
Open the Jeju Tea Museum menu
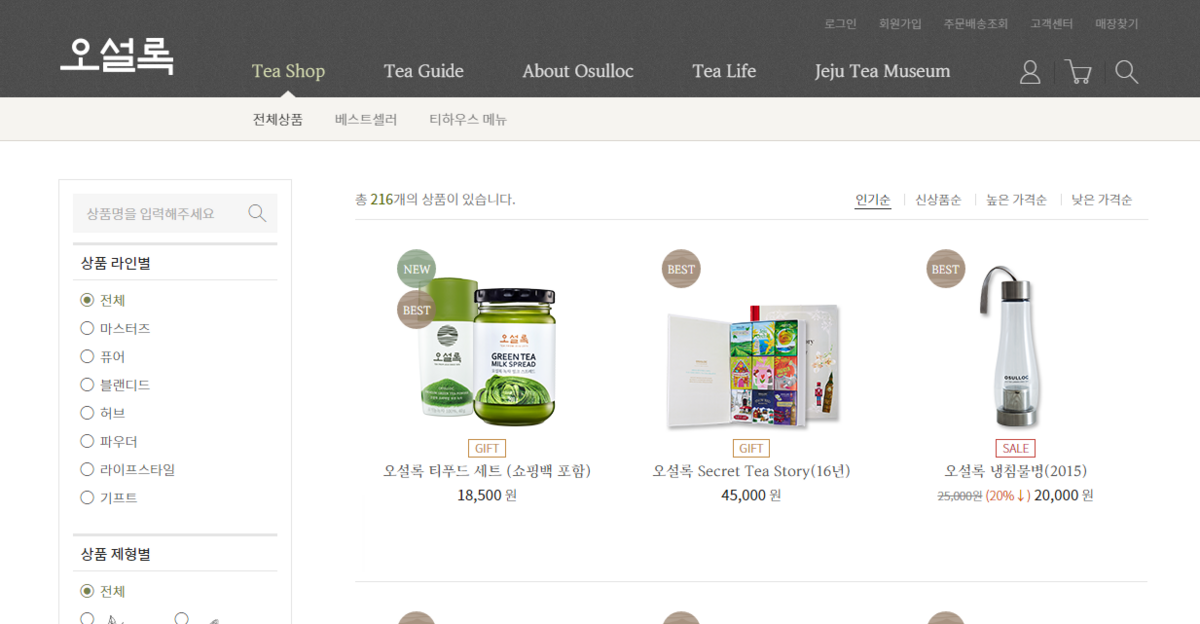point(882,71)
